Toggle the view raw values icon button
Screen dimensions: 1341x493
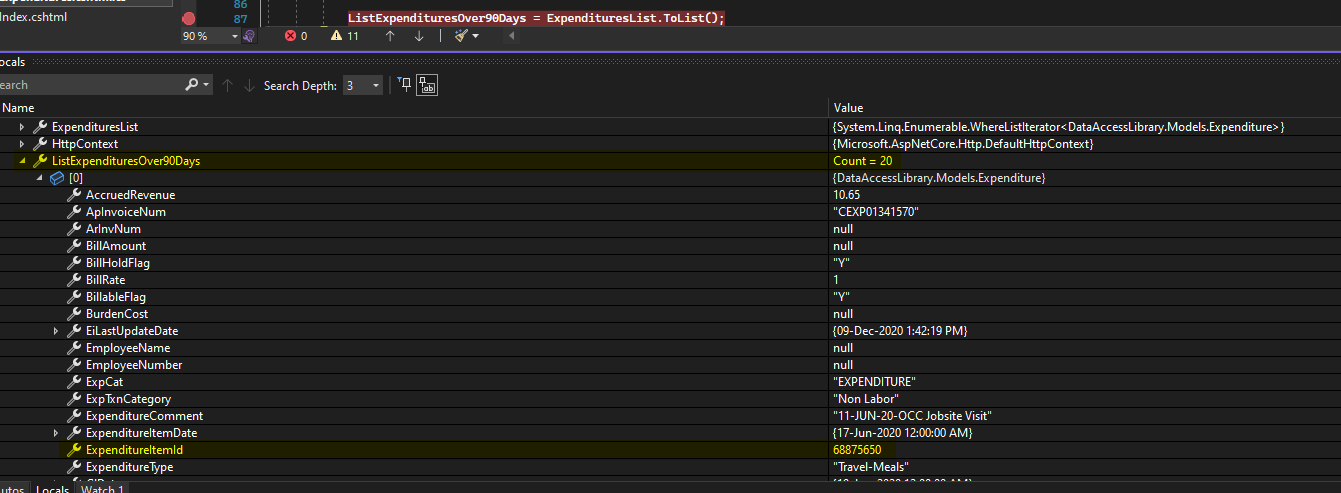click(x=428, y=86)
